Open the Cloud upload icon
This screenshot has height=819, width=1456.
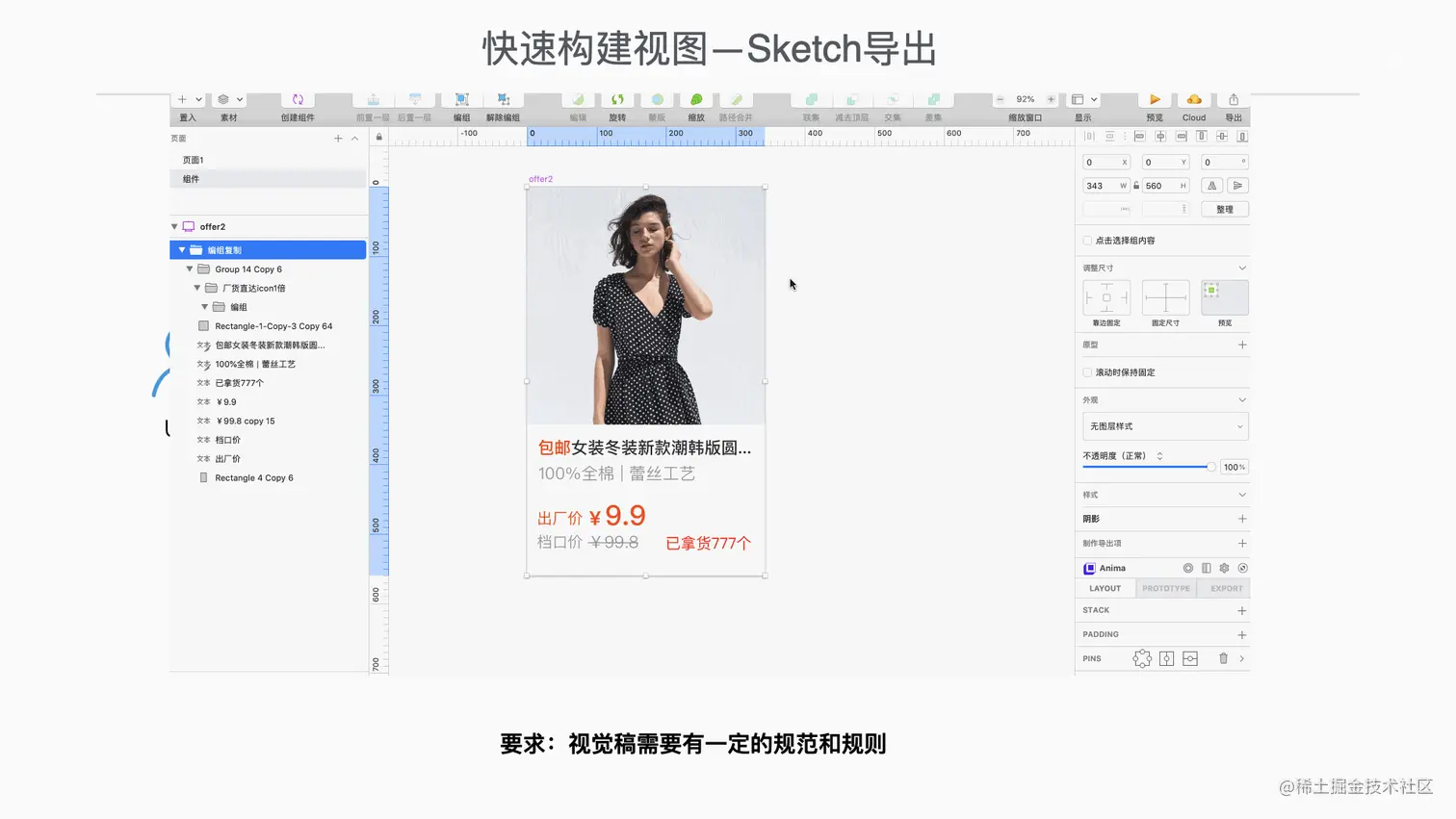coord(1194,100)
